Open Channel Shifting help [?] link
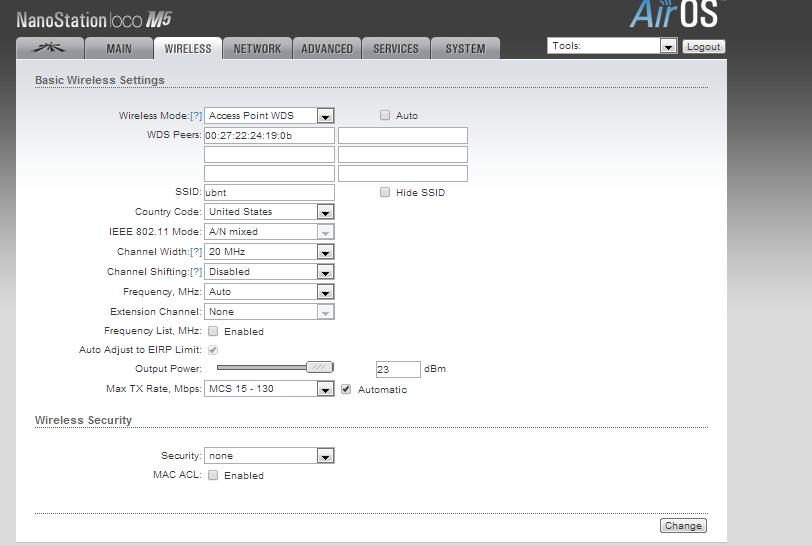 pyautogui.click(x=196, y=272)
